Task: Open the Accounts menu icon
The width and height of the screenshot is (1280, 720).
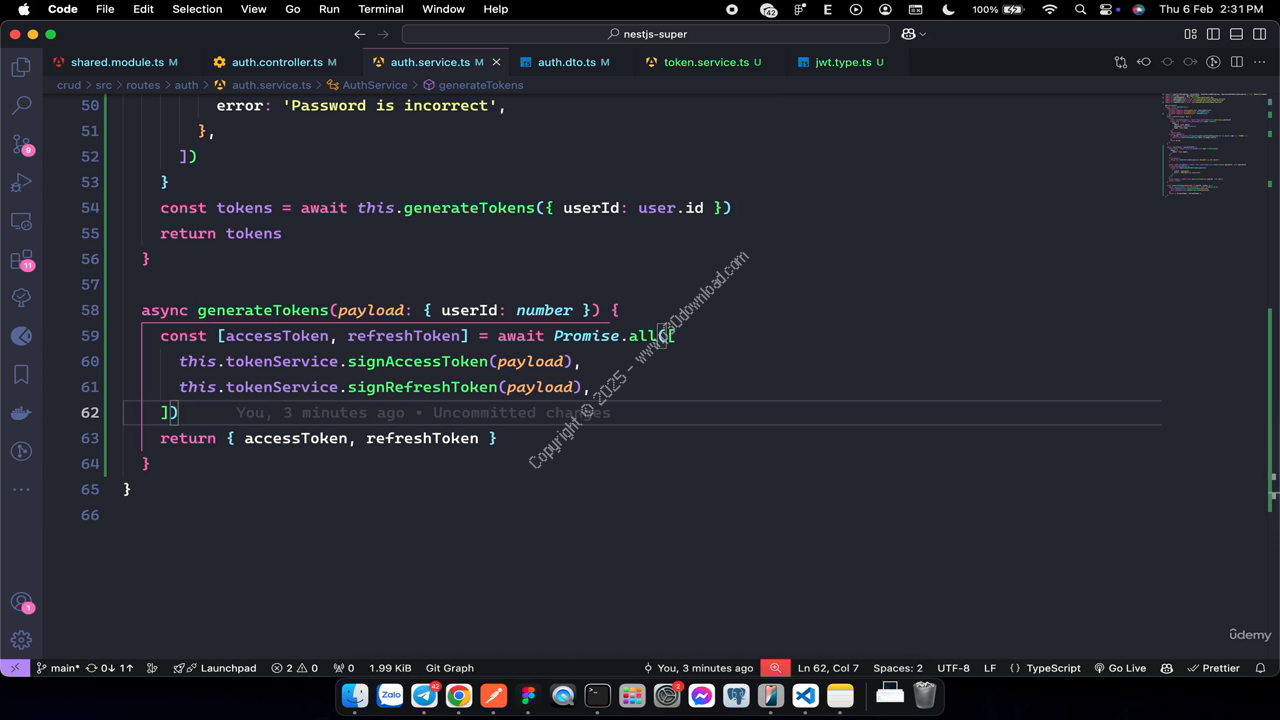Action: pos(21,602)
